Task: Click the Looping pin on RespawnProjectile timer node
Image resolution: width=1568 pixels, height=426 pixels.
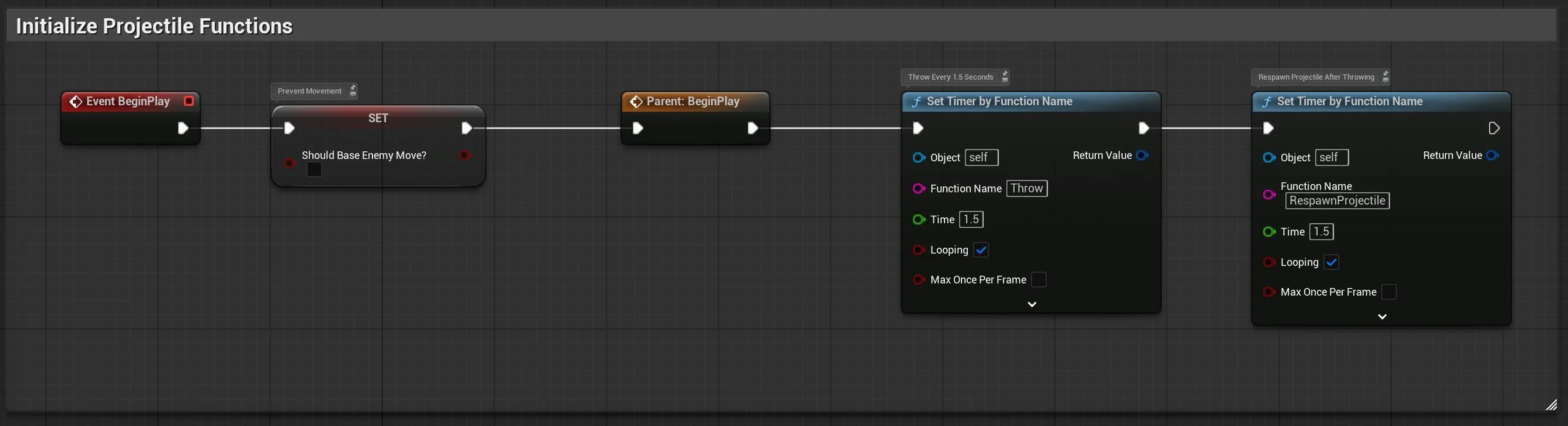Action: pos(1269,262)
